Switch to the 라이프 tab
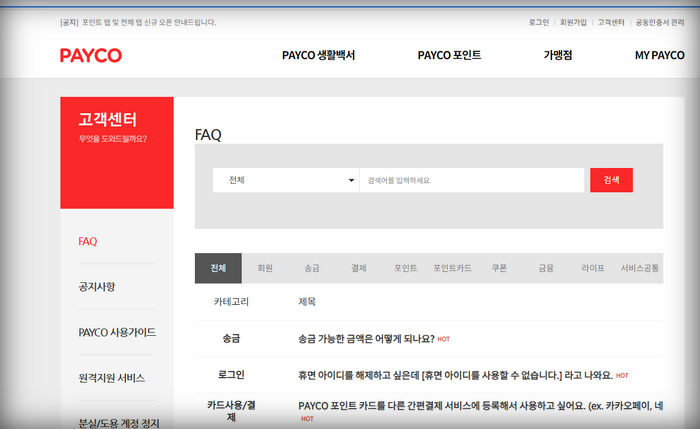 click(593, 268)
